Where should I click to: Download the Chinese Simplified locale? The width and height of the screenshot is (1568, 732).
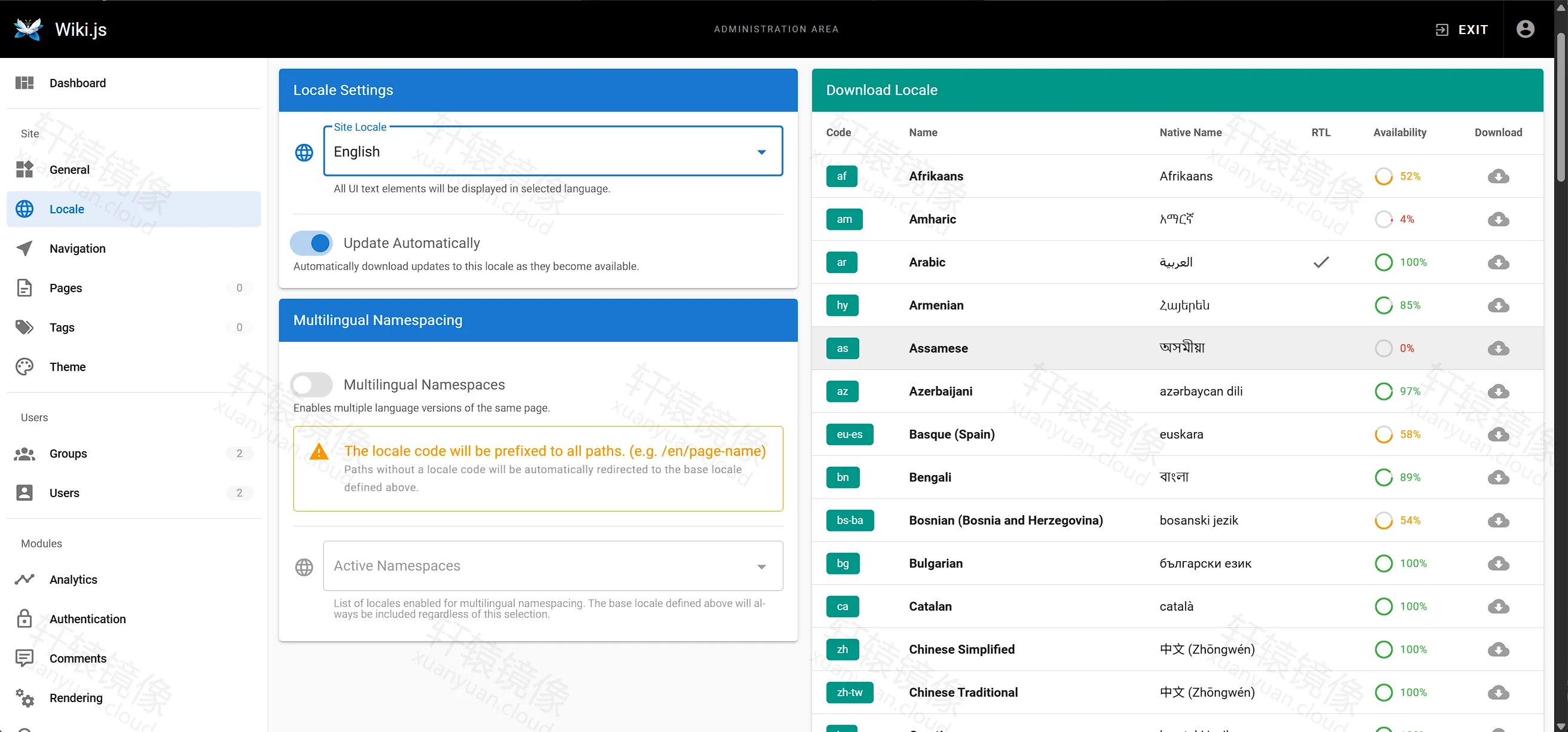(x=1498, y=650)
